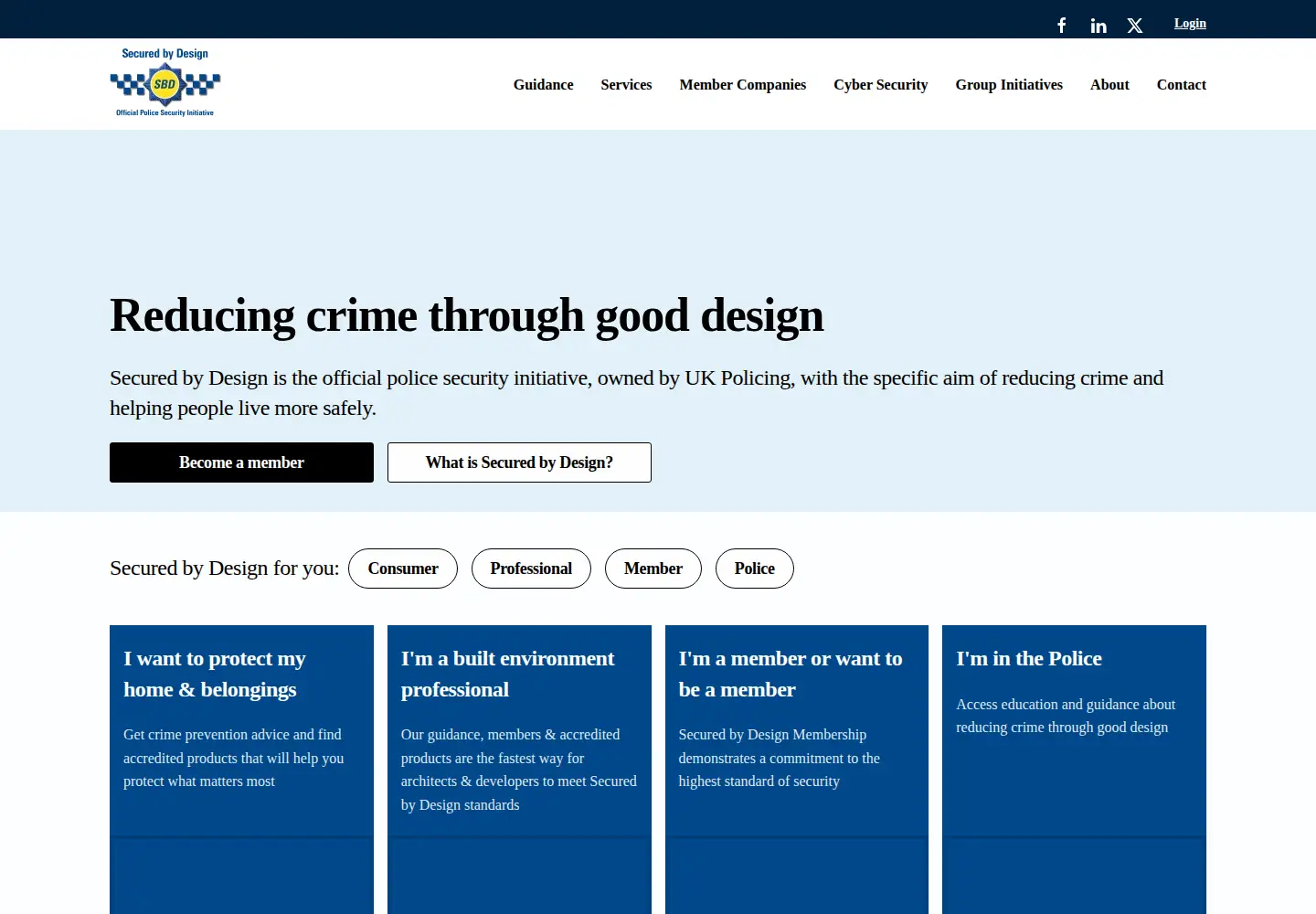1316x914 pixels.
Task: Click the 'Reducing crime through good design' heading
Action: click(x=467, y=316)
